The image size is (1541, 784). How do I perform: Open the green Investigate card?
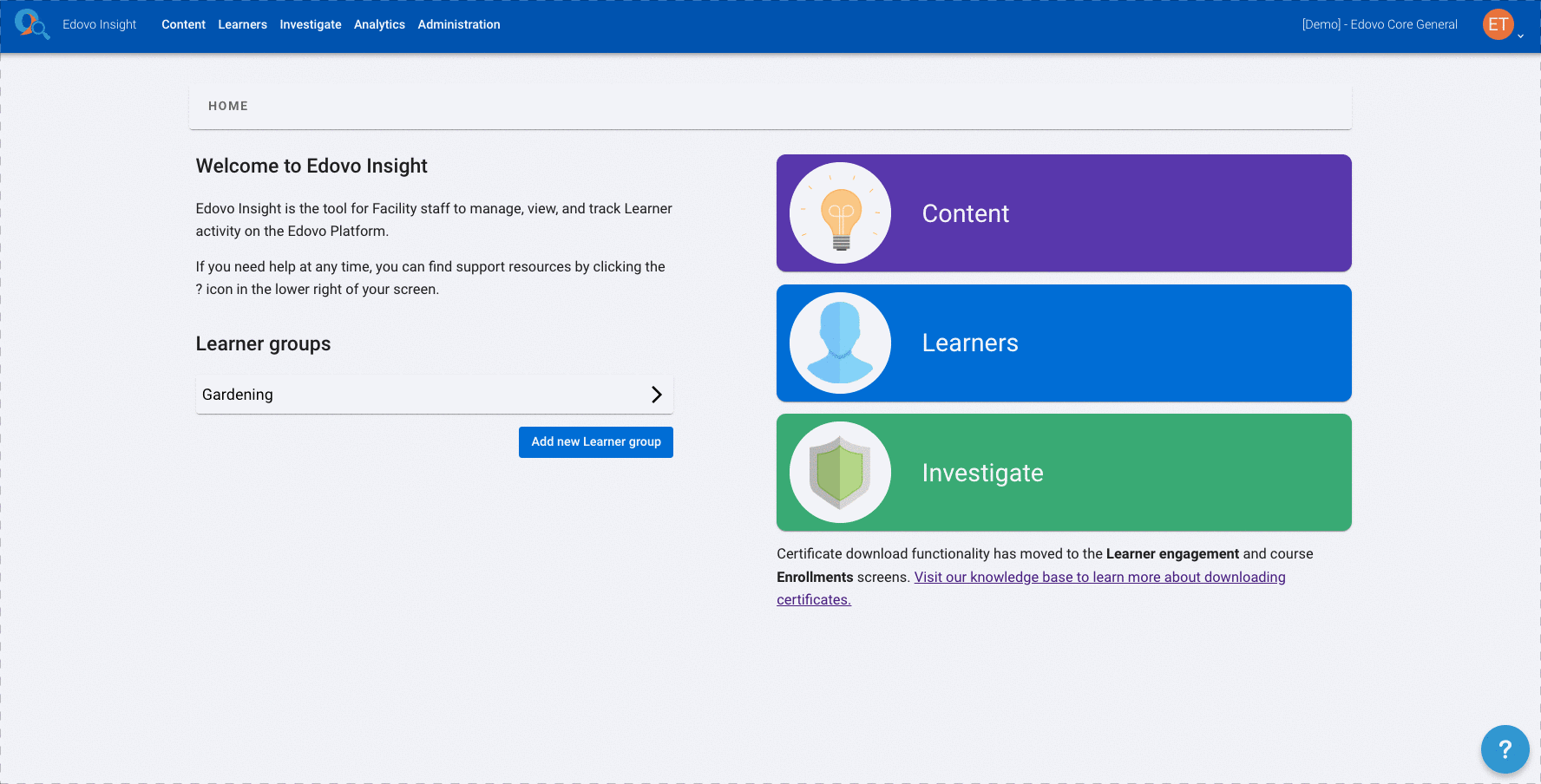[1064, 473]
